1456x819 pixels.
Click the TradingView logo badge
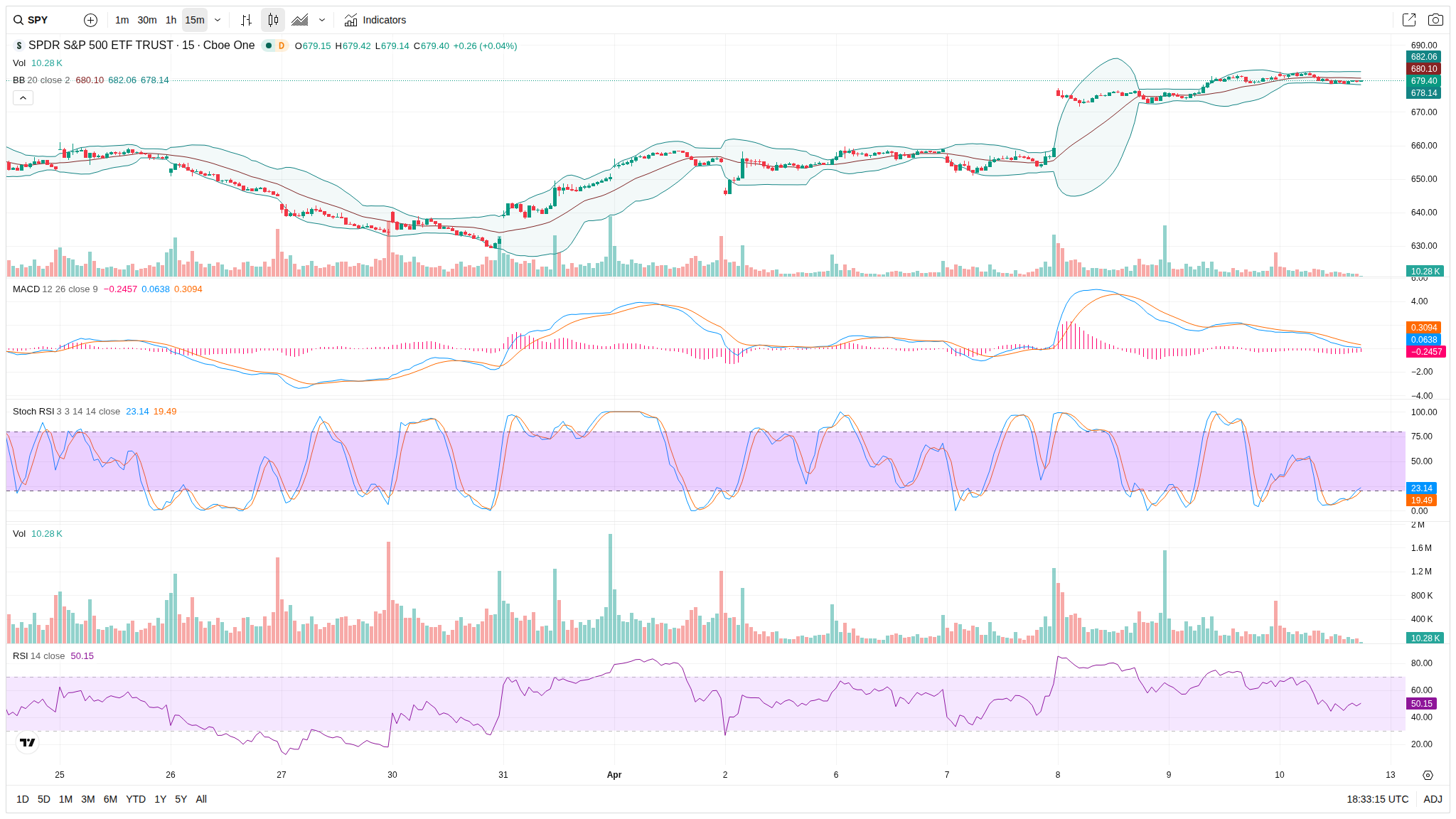coord(28,742)
